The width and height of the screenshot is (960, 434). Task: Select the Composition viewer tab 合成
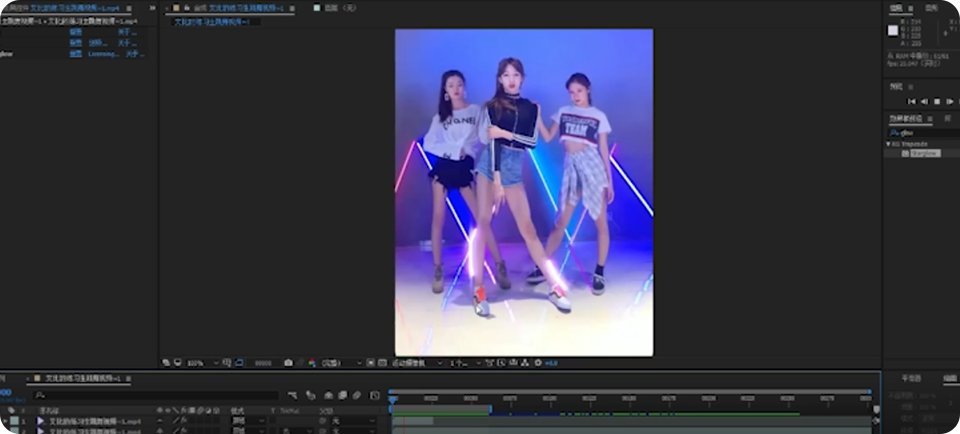pos(240,9)
